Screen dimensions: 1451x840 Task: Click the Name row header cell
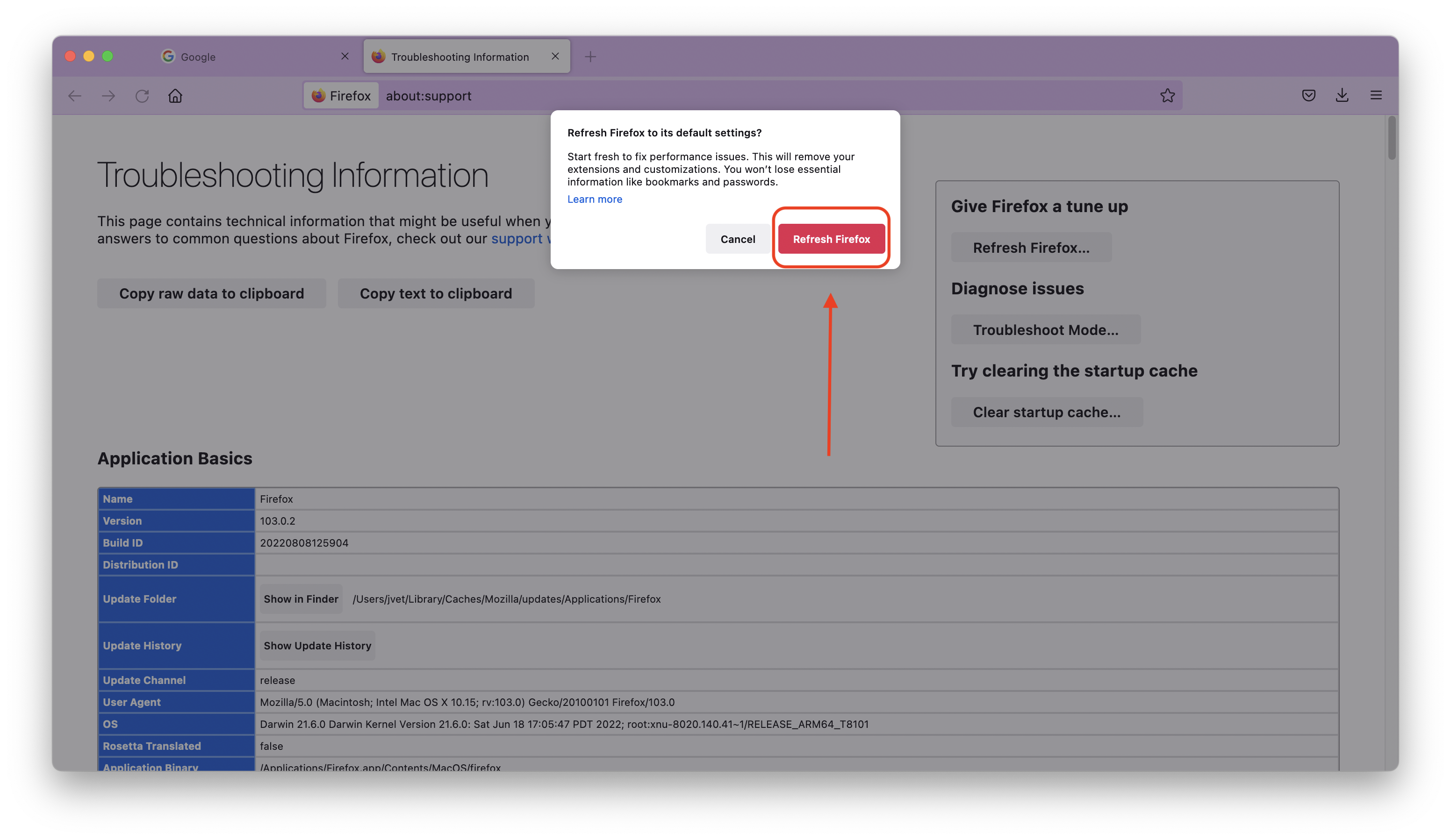coord(176,499)
